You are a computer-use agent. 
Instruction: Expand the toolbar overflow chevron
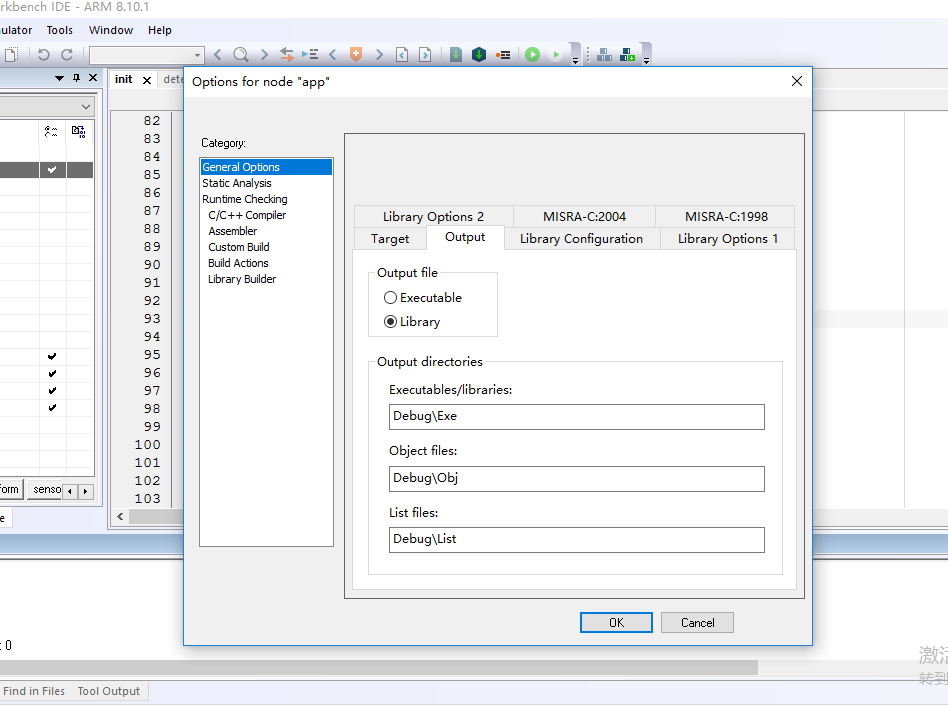point(573,60)
